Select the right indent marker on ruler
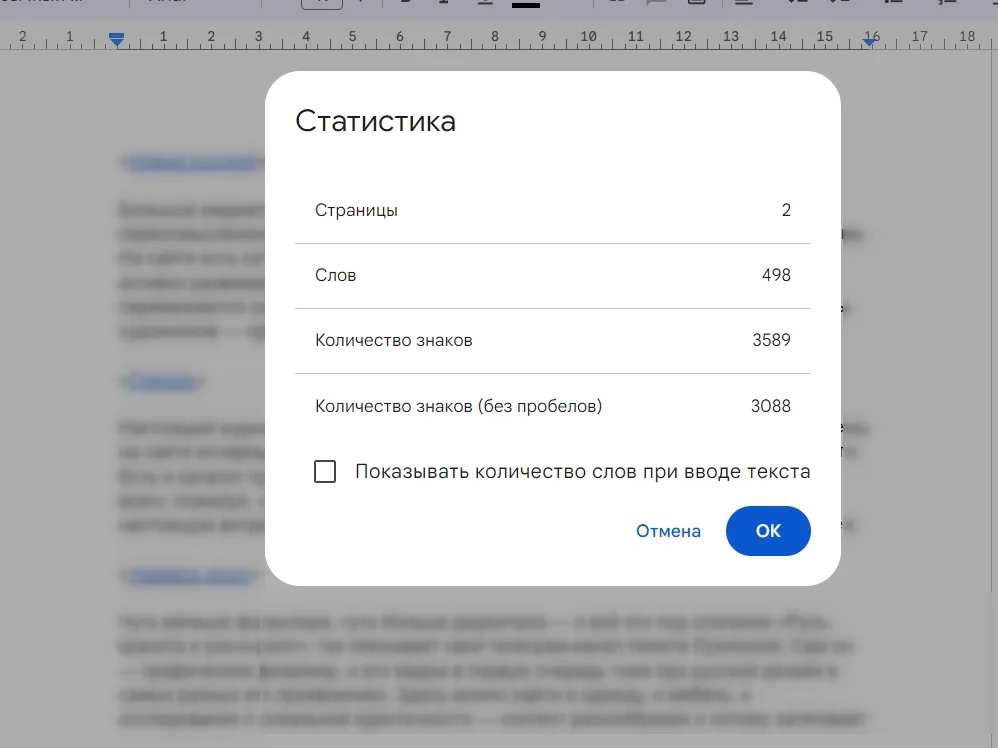The height and width of the screenshot is (748, 998). (871, 39)
